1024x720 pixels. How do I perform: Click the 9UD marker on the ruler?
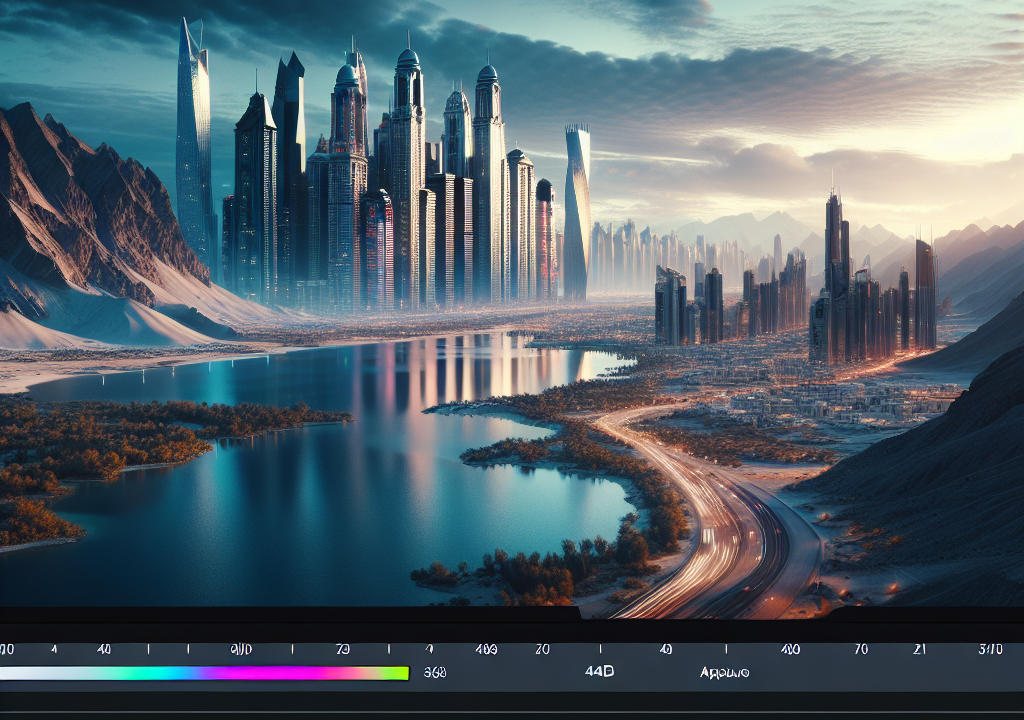241,649
